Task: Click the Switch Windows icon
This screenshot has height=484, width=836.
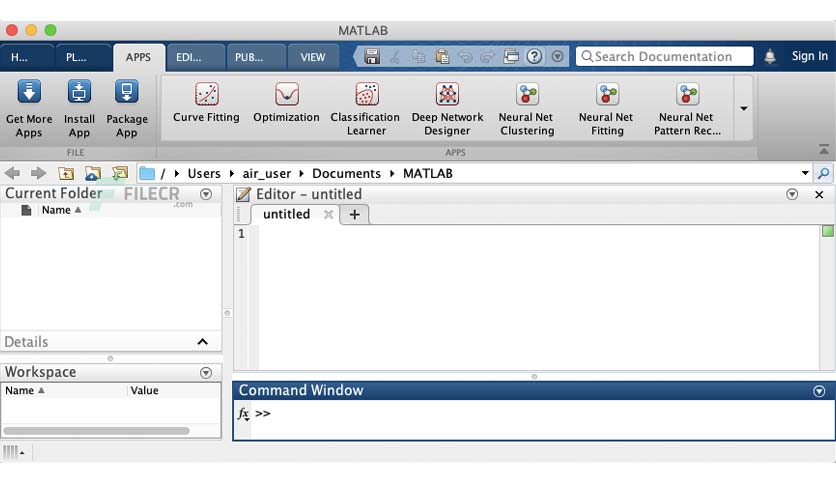Action: tap(511, 56)
